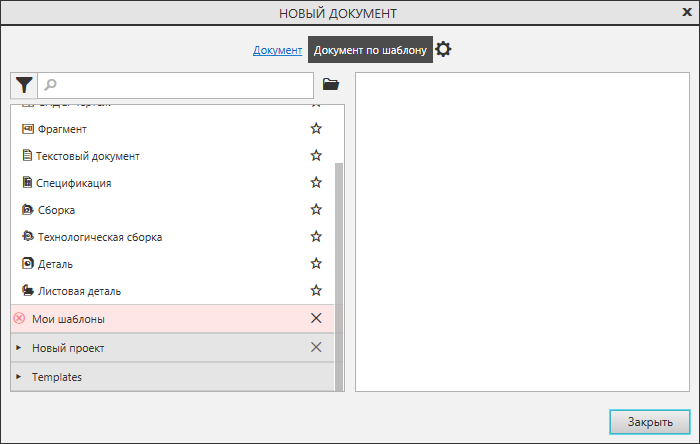This screenshot has width=700, height=444.
Task: Select the Текстовый документ template
Action: click(87, 156)
